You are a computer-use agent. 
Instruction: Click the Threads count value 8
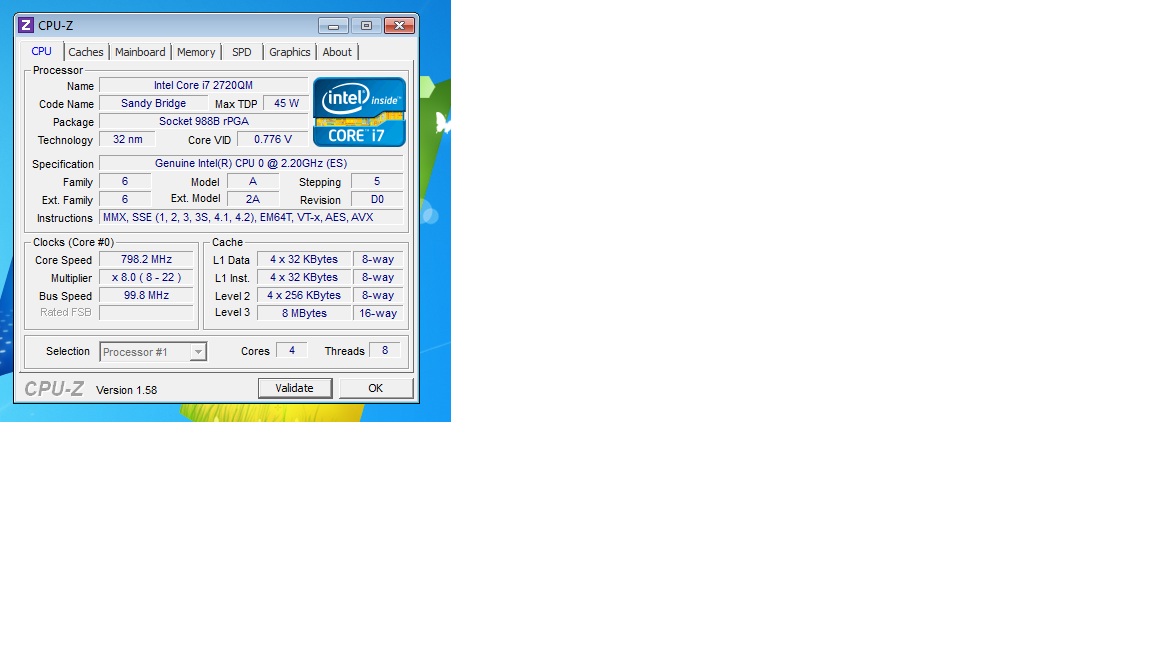tap(384, 350)
